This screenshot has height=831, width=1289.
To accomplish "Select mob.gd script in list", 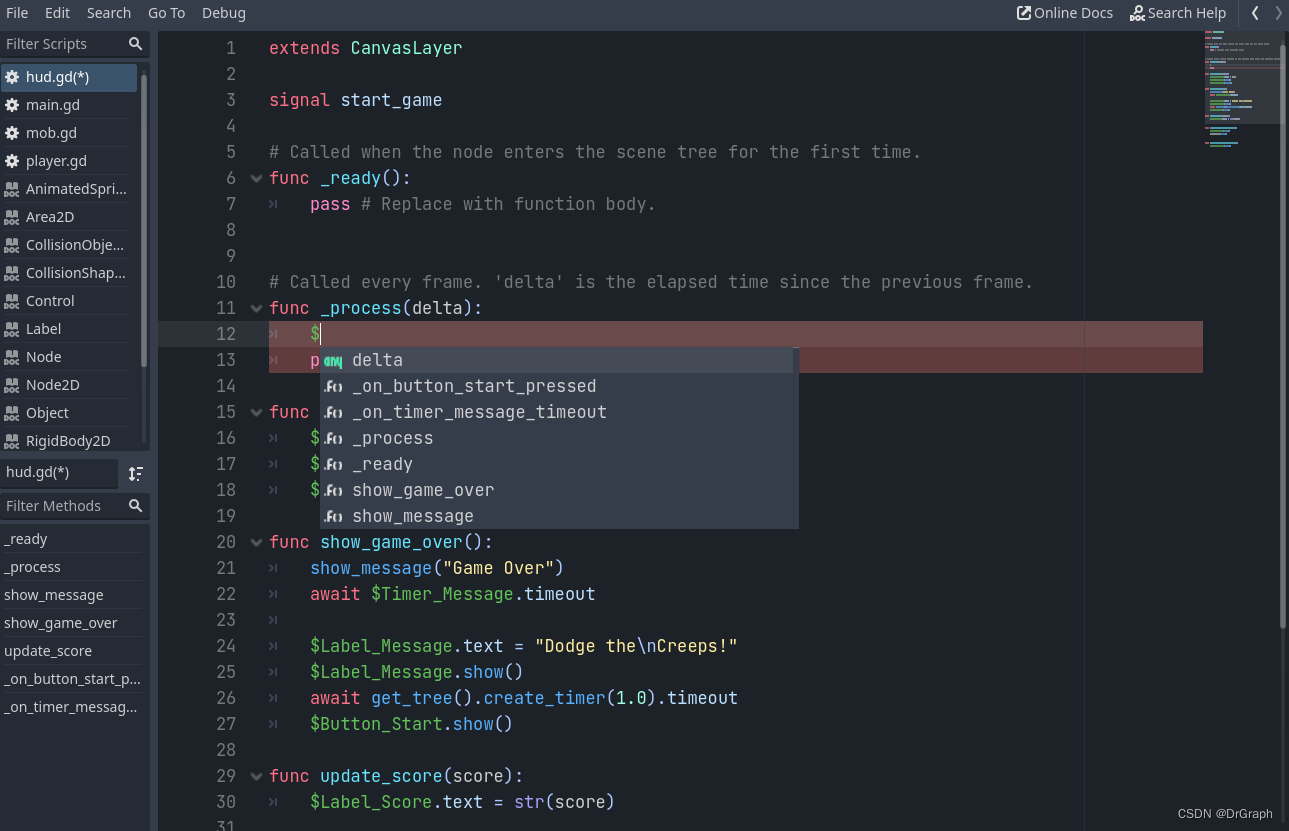I will 69,133.
